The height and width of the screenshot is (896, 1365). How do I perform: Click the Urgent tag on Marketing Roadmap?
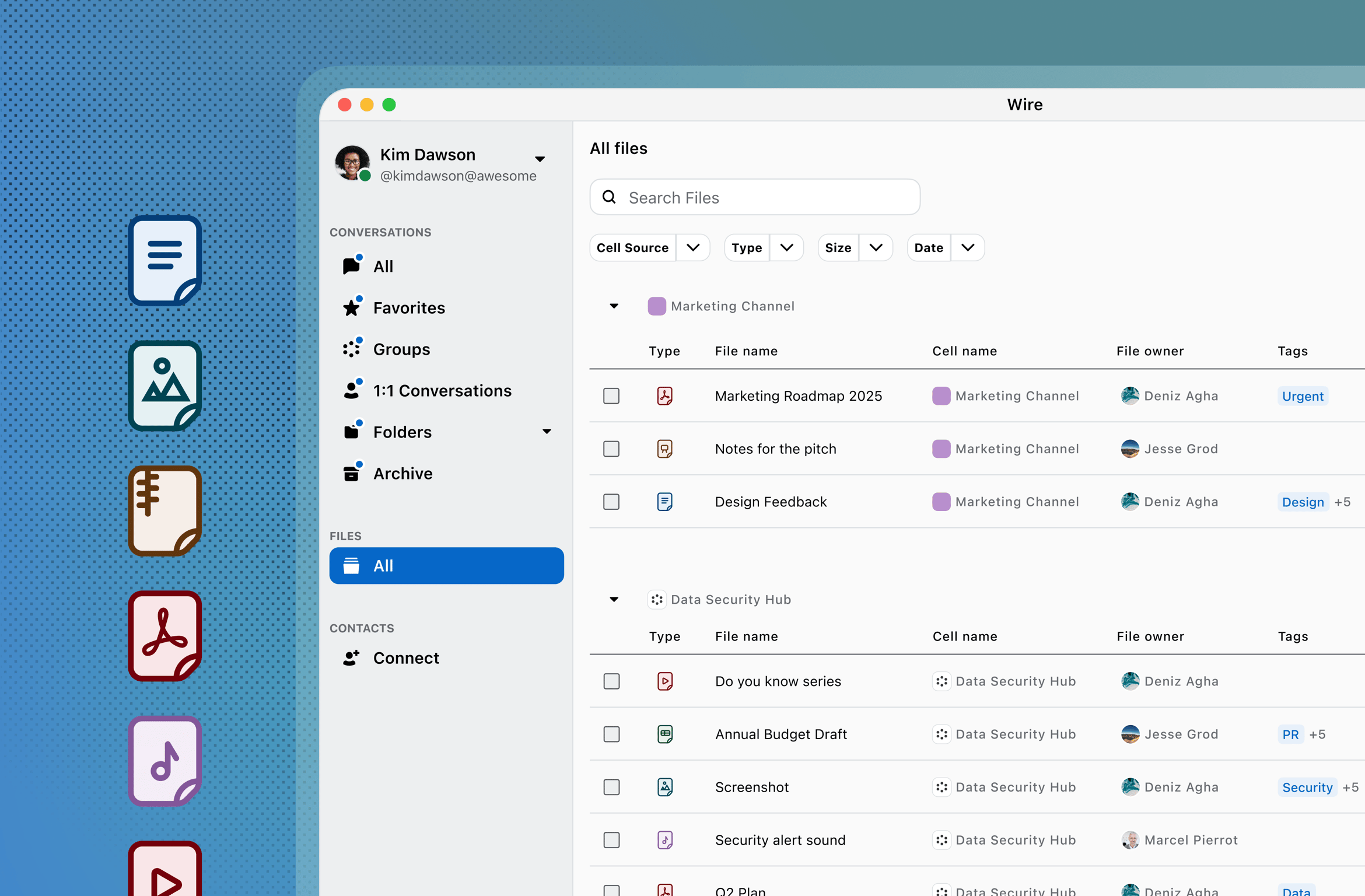click(x=1302, y=396)
